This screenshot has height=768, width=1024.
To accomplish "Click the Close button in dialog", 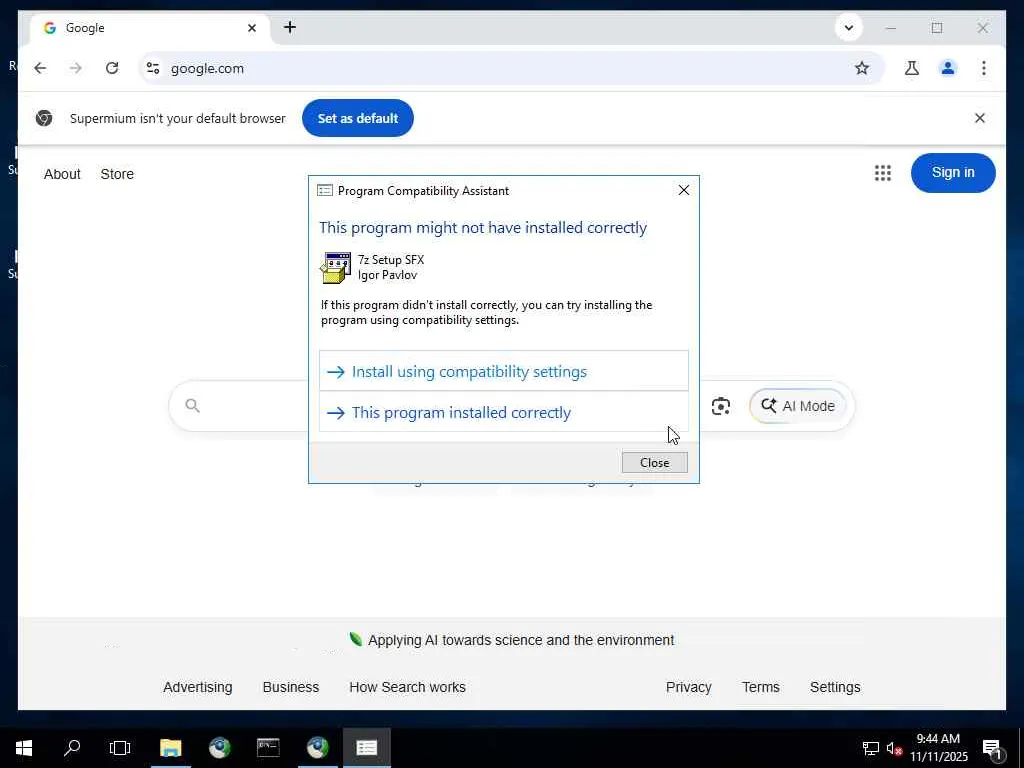I will coord(654,462).
